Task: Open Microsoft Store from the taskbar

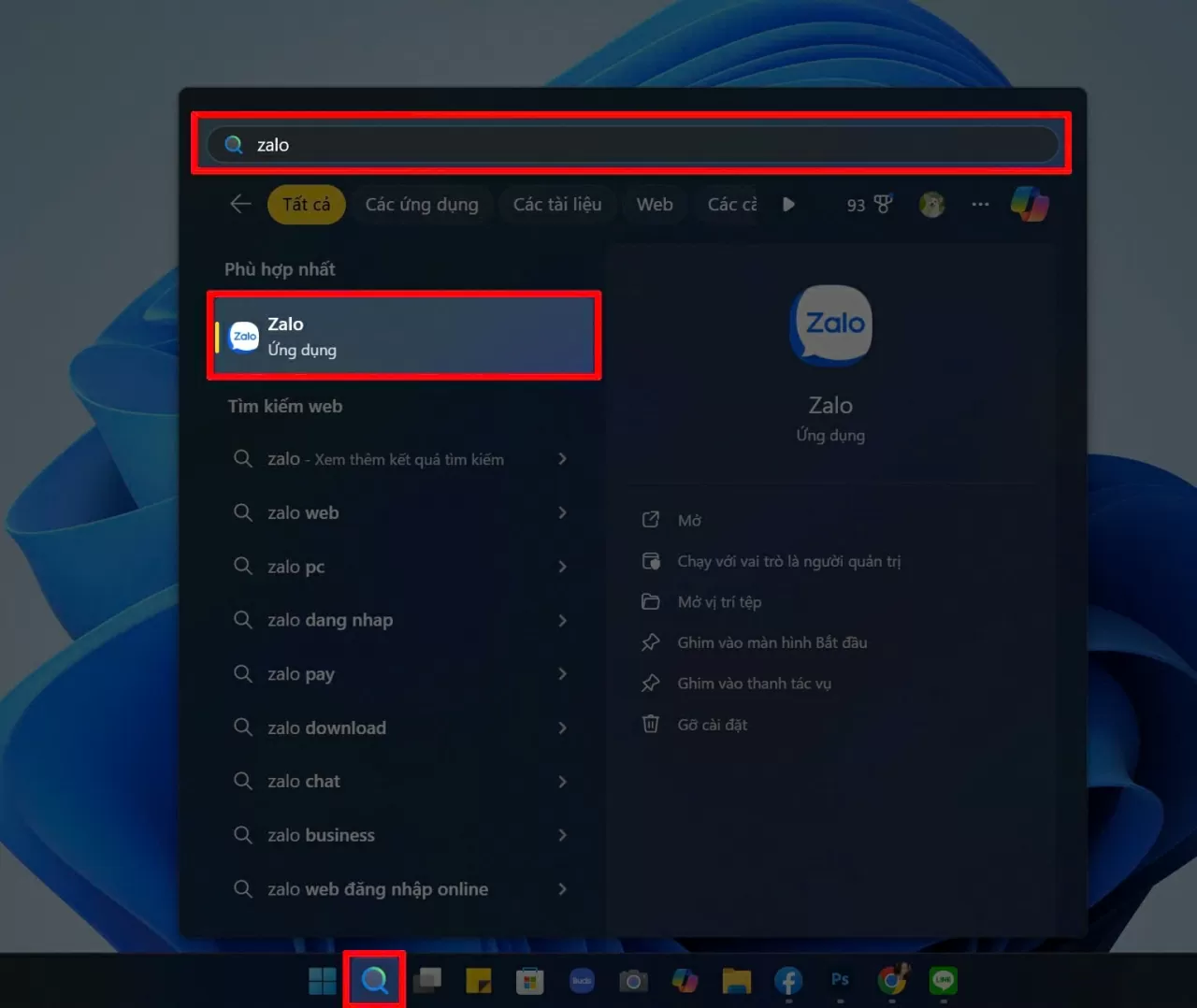Action: [x=528, y=981]
